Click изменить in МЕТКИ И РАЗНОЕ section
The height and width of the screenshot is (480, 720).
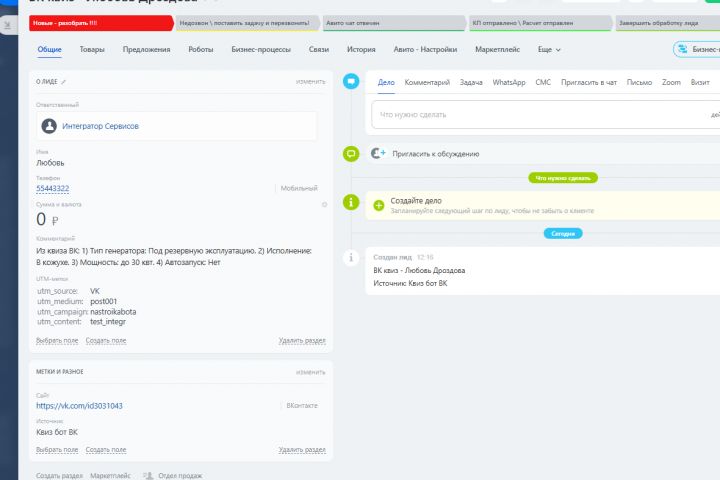(310, 372)
